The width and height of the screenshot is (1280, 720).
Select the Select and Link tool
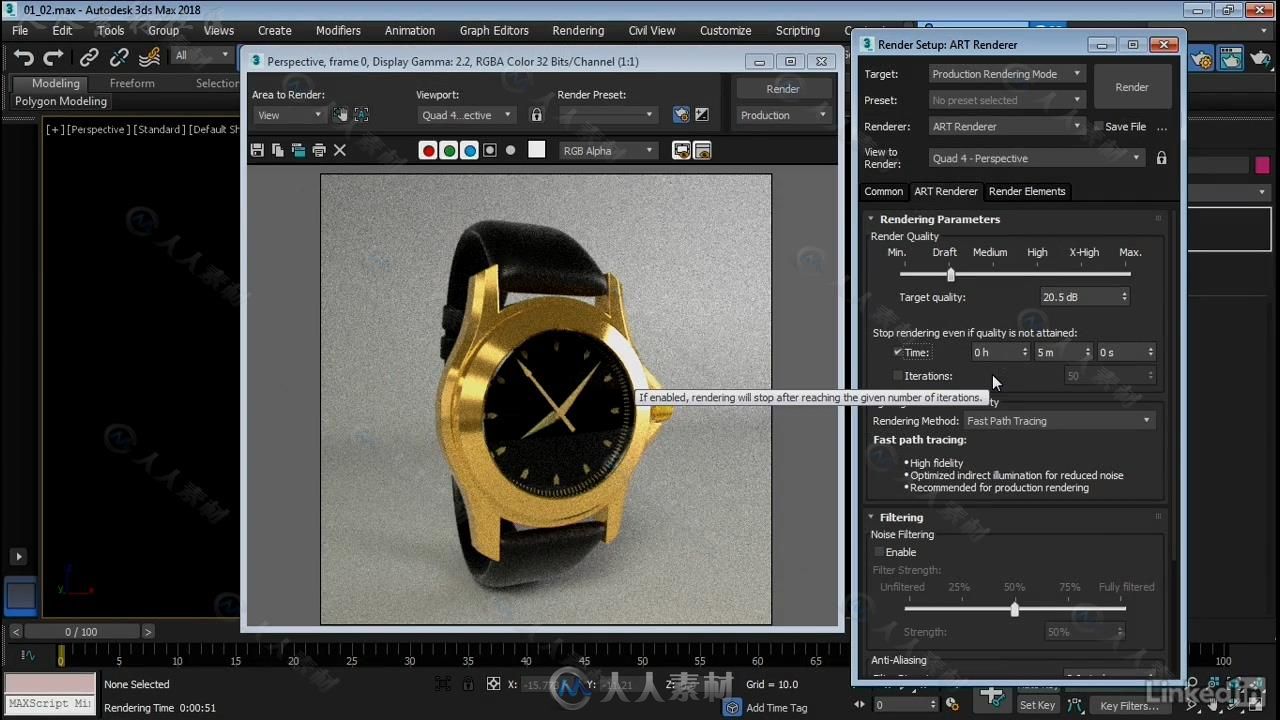(x=89, y=57)
